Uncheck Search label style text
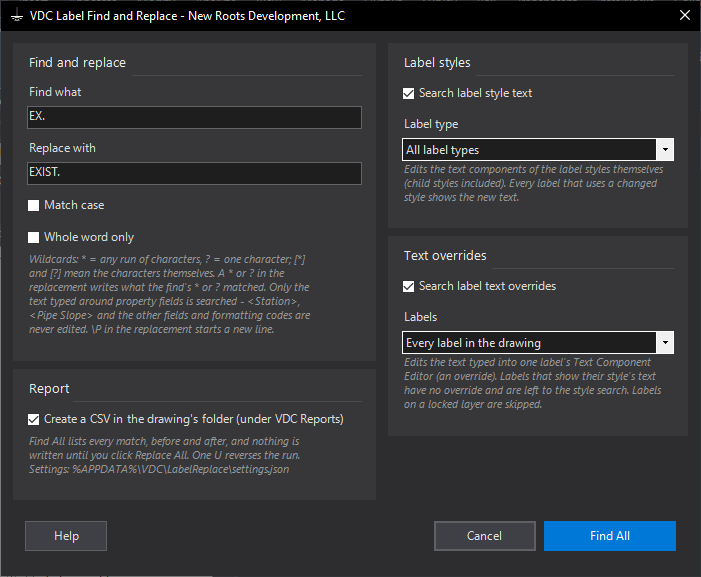701x577 pixels. click(x=409, y=93)
